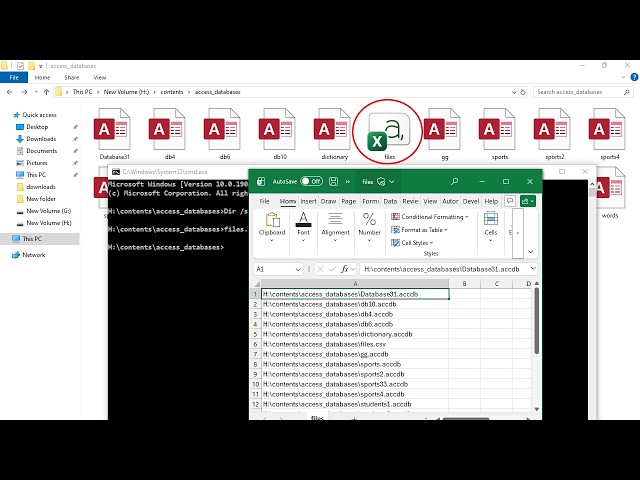Click Explorer Help icon
The height and width of the screenshot is (480, 640).
click(x=634, y=77)
